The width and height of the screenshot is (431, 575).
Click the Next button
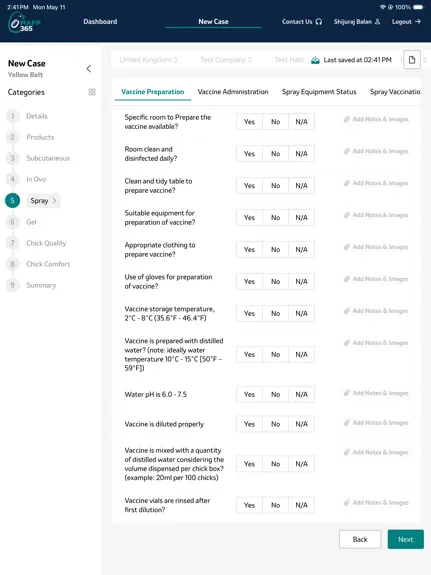tap(406, 539)
